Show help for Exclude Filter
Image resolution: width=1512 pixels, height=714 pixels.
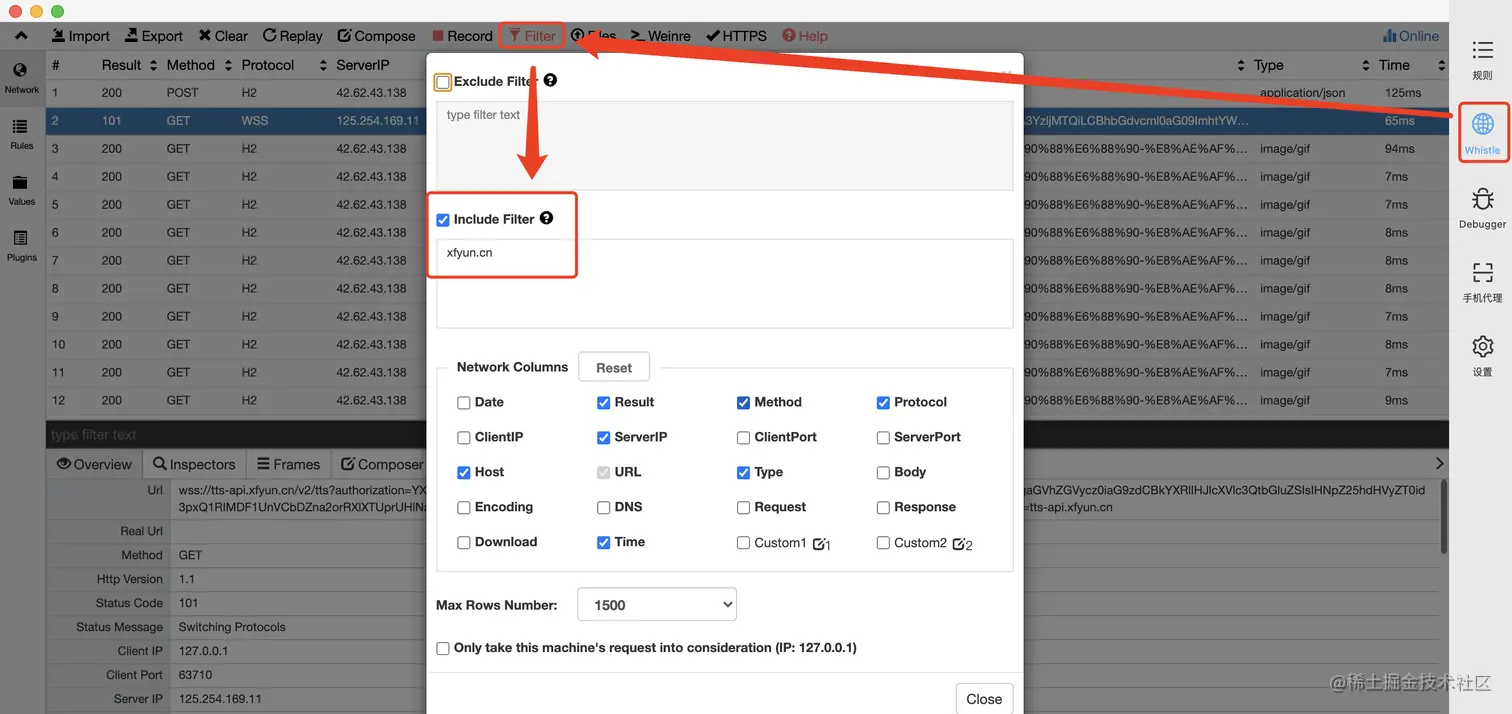550,80
